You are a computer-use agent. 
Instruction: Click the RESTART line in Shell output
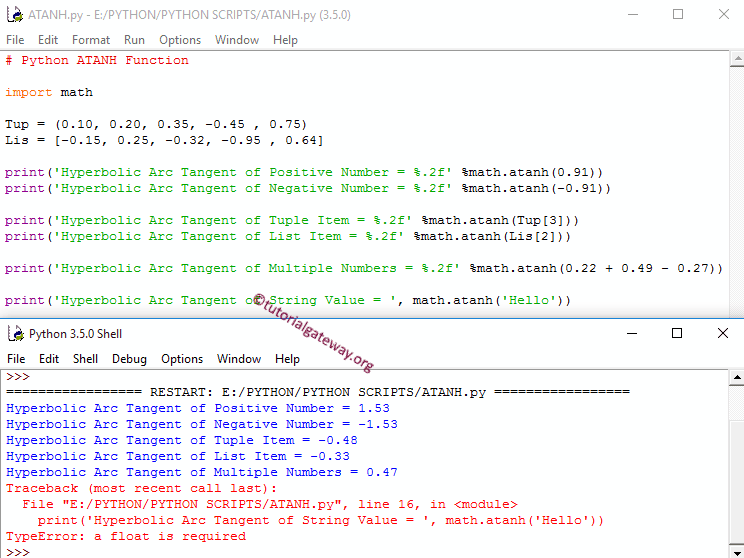click(318, 392)
